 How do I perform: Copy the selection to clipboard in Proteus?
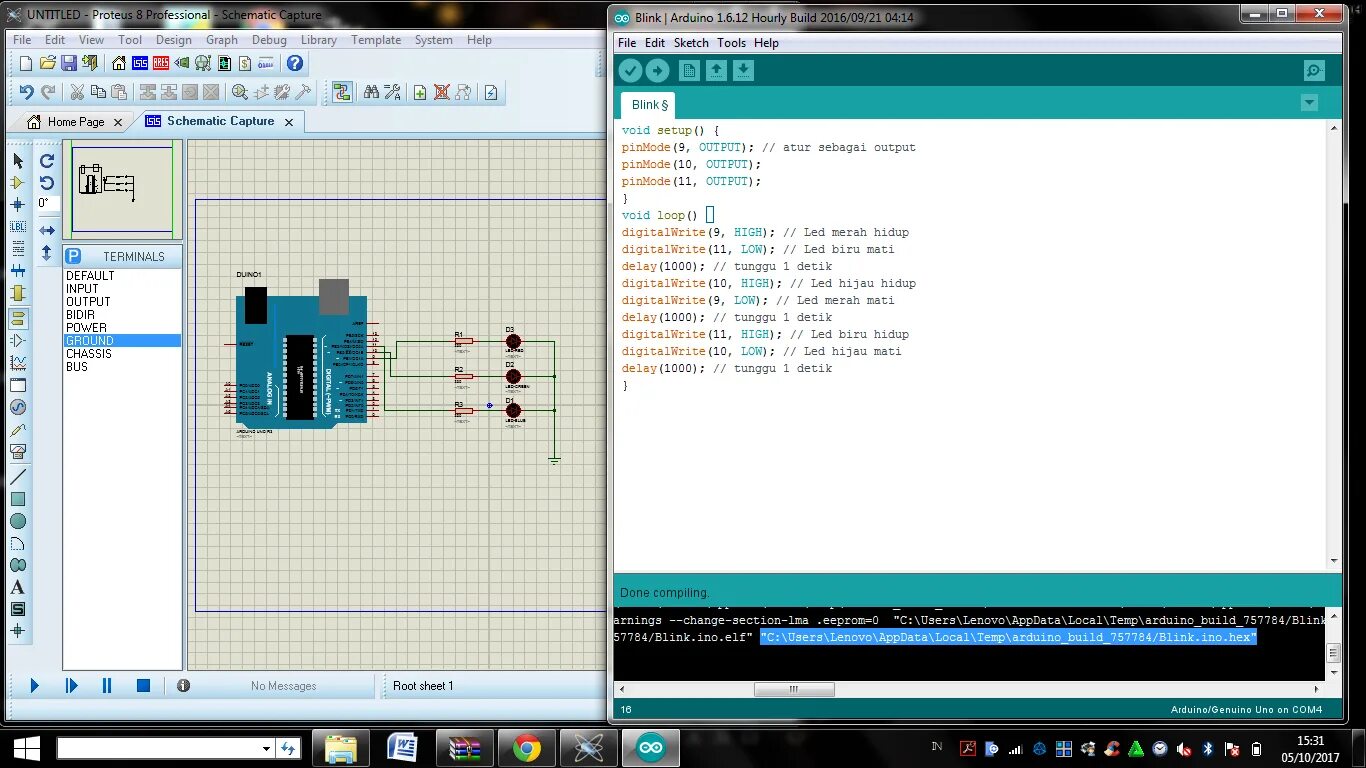98,92
